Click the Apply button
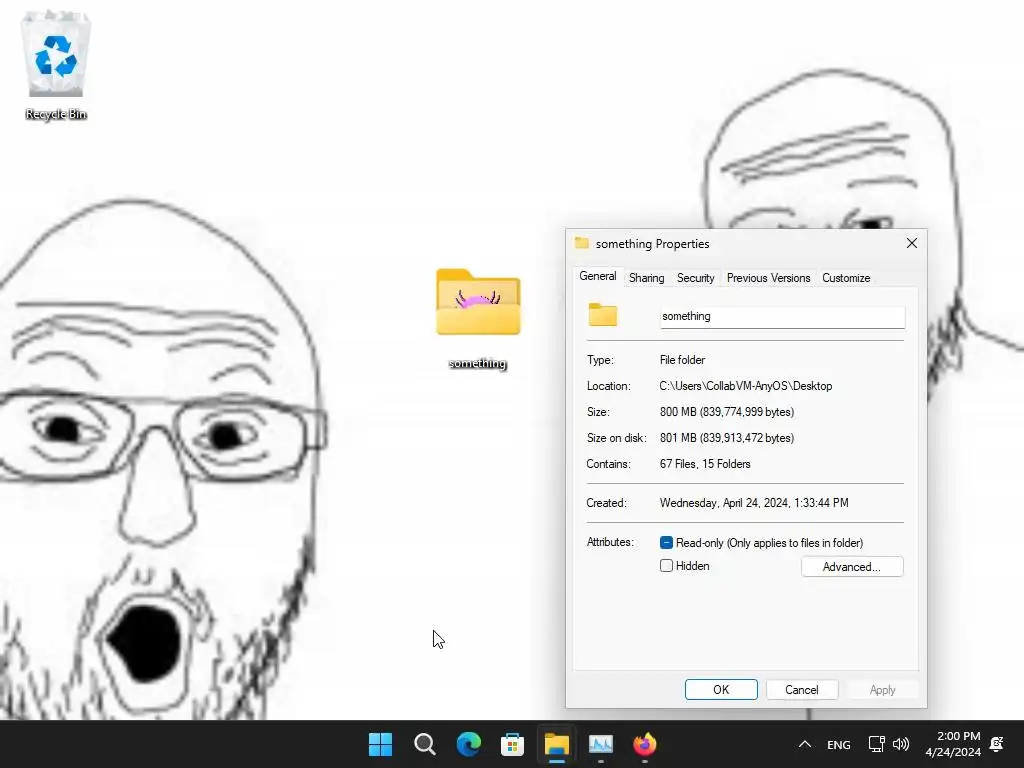The height and width of the screenshot is (768, 1024). pos(882,690)
